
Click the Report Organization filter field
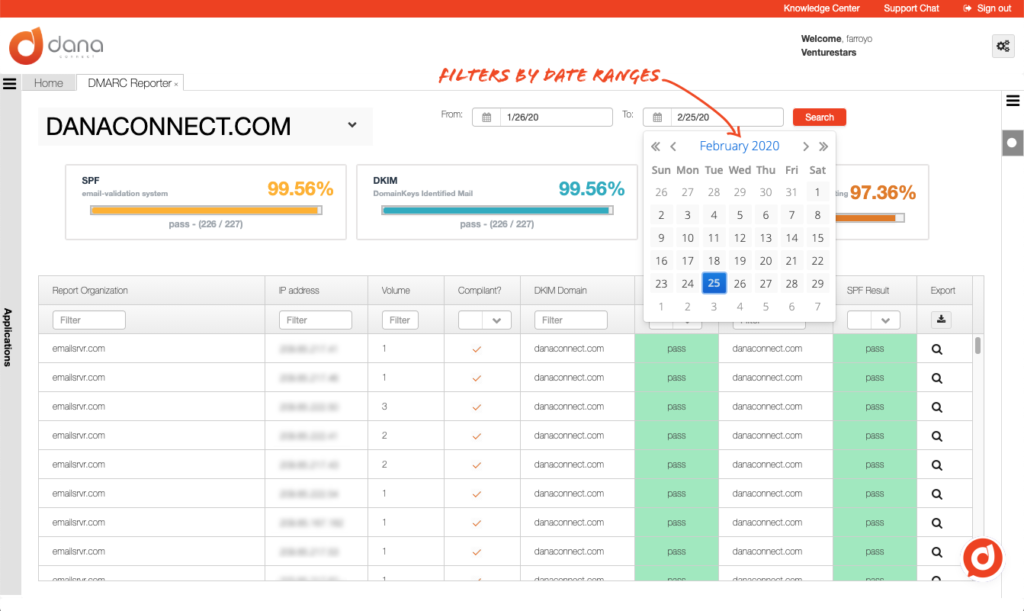tap(89, 320)
